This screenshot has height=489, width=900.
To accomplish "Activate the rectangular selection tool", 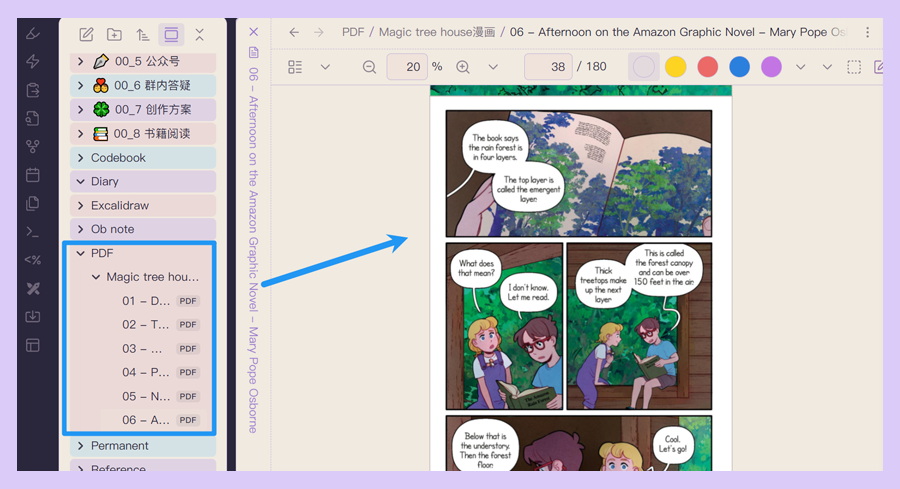I will [x=854, y=67].
